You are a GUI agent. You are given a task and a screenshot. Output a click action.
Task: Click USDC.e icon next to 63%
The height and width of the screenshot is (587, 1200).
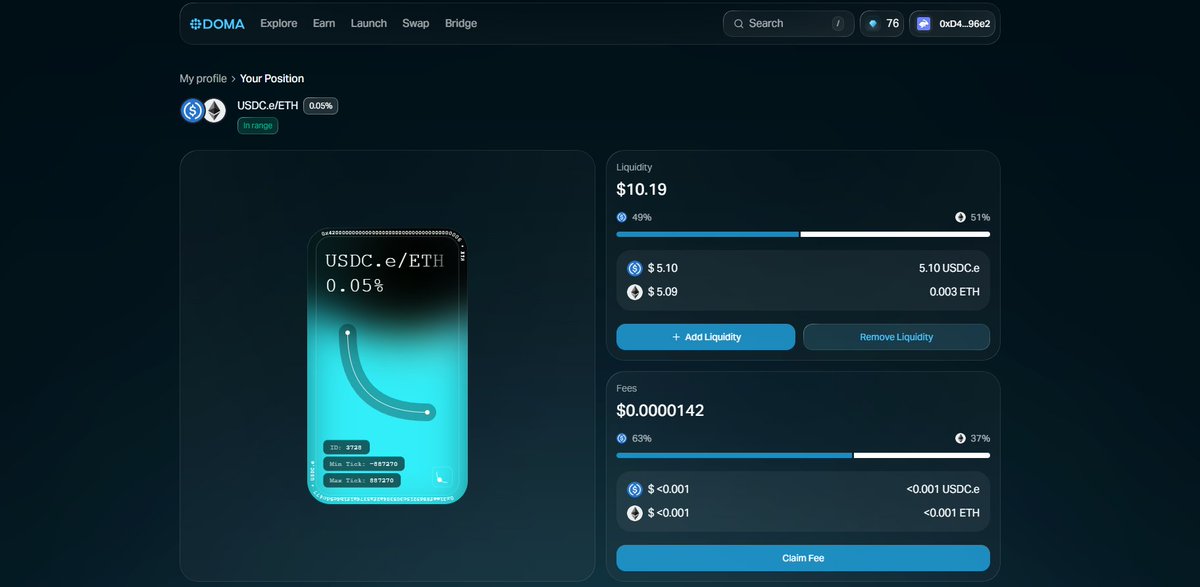pyautogui.click(x=621, y=438)
